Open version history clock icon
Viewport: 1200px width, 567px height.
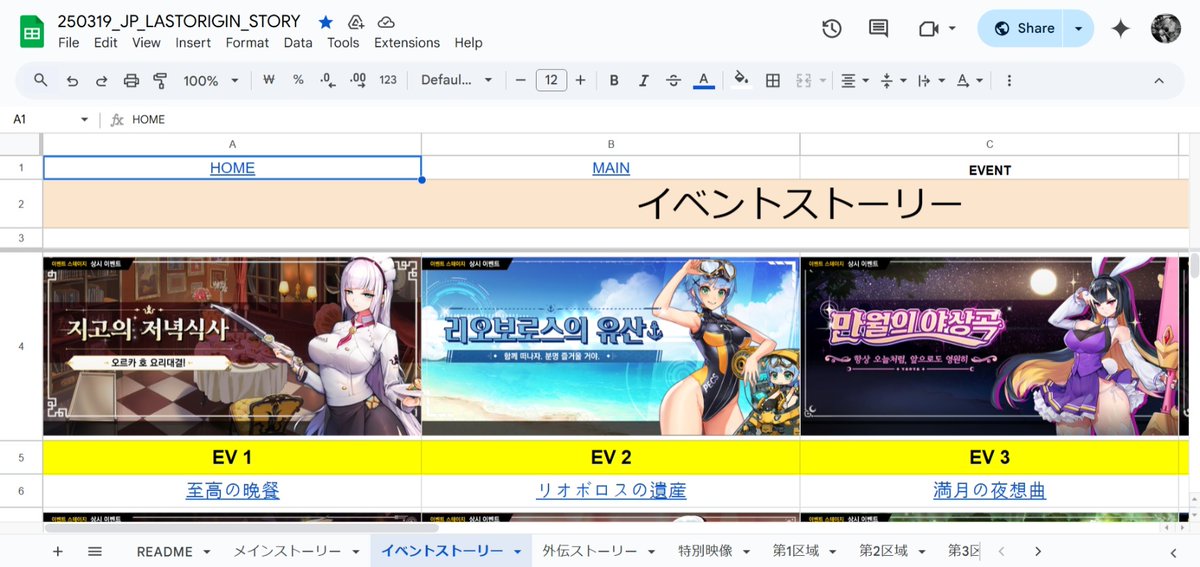(832, 28)
